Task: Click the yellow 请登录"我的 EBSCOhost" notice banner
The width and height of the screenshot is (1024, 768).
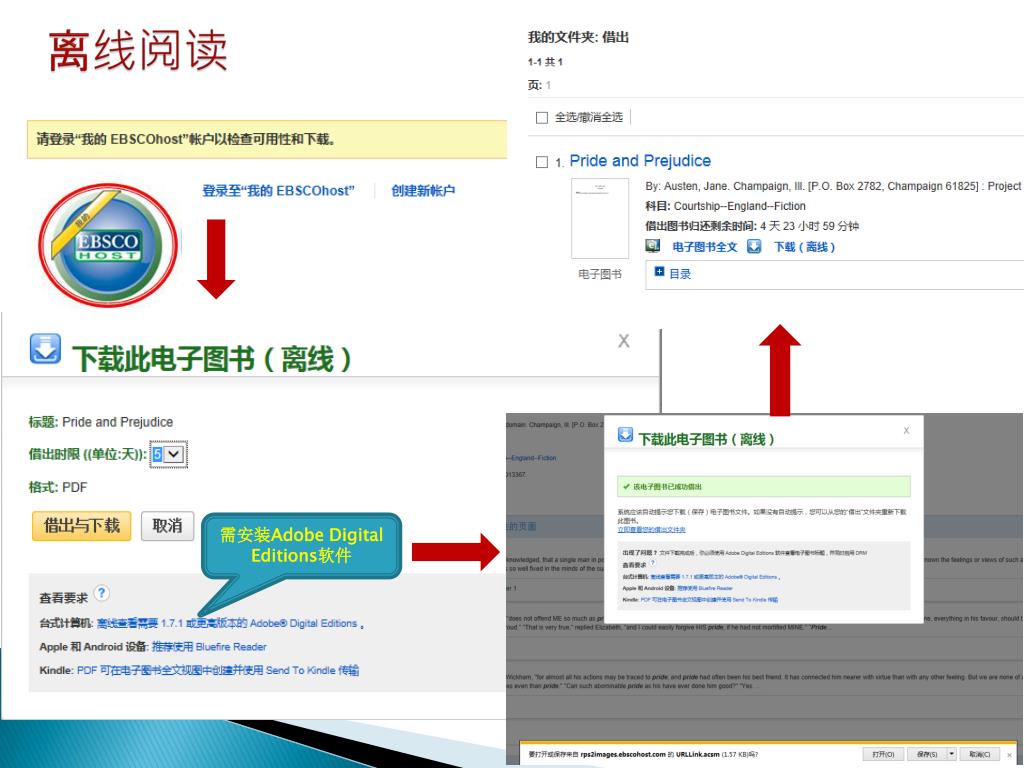Action: tap(266, 139)
